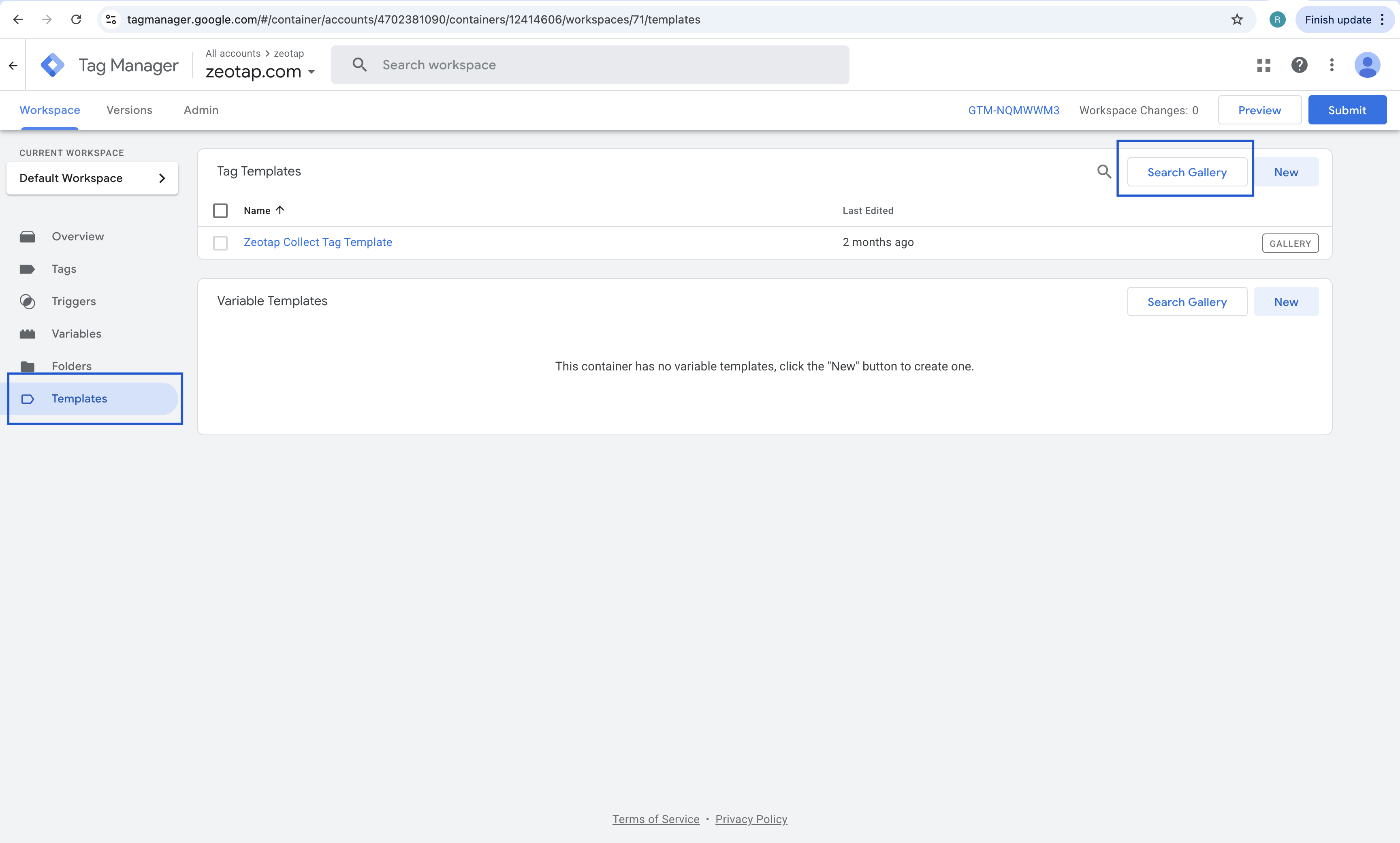
Task: Open the Admin tab
Action: coord(201,110)
